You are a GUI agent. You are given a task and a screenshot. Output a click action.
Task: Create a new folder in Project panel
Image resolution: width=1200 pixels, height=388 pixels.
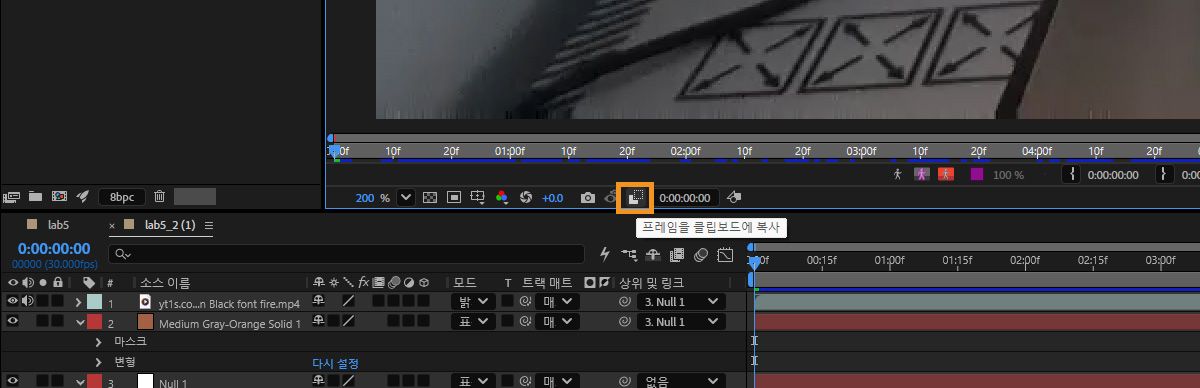click(x=36, y=197)
